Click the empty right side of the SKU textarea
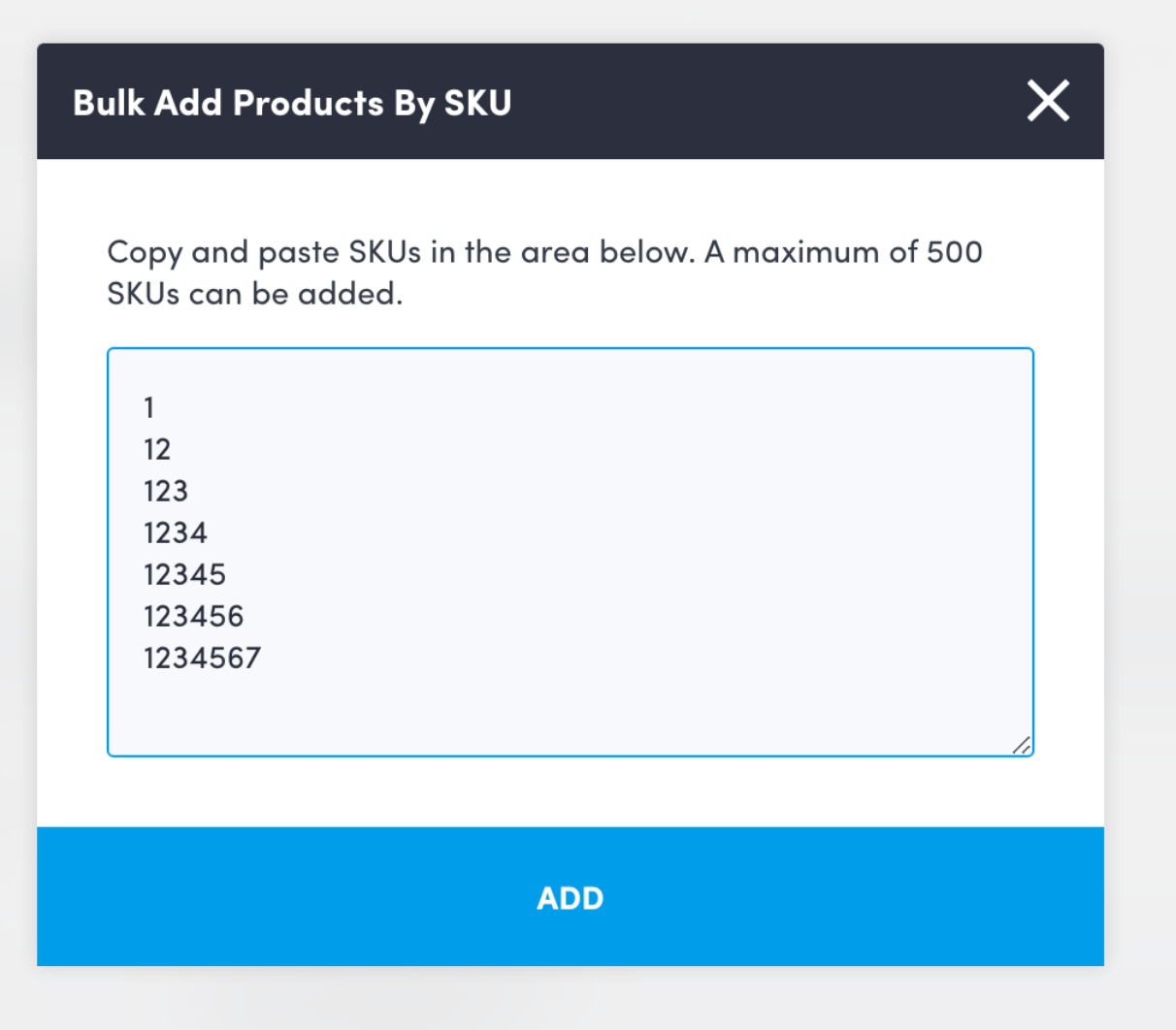The image size is (1176, 1030). pyautogui.click(x=776, y=533)
